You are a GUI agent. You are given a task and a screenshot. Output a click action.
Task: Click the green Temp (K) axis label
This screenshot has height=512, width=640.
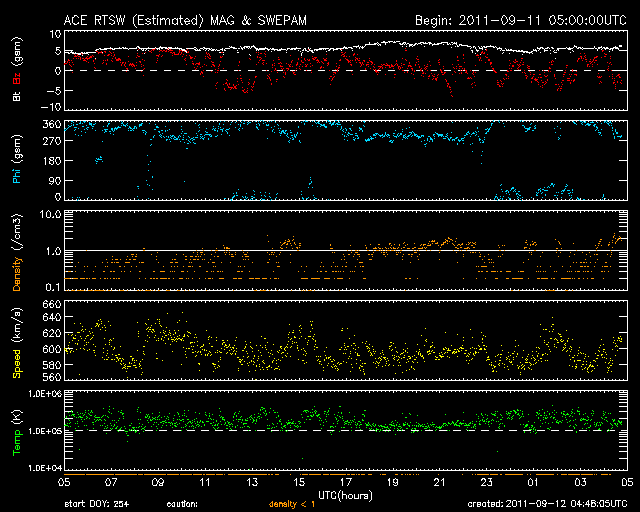coord(17,435)
